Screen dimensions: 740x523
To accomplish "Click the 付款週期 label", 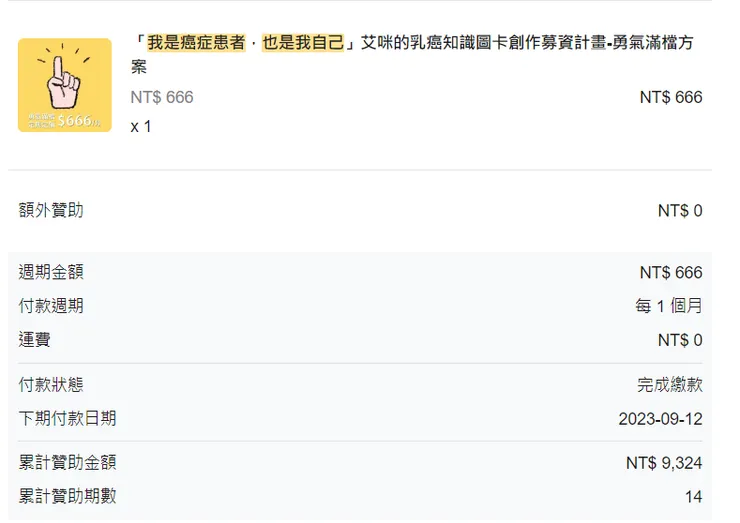I will [51, 306].
